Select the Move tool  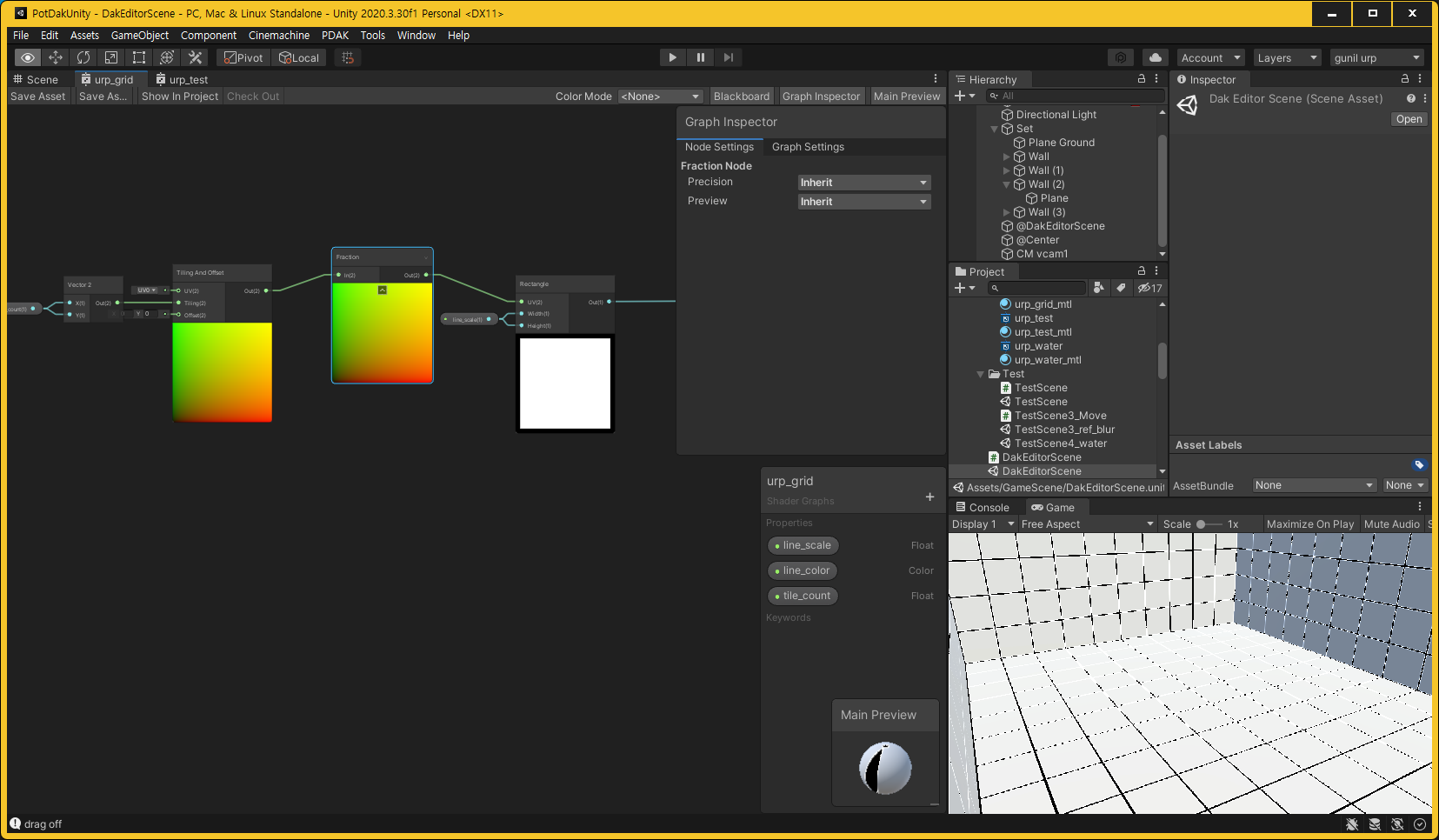coord(56,57)
